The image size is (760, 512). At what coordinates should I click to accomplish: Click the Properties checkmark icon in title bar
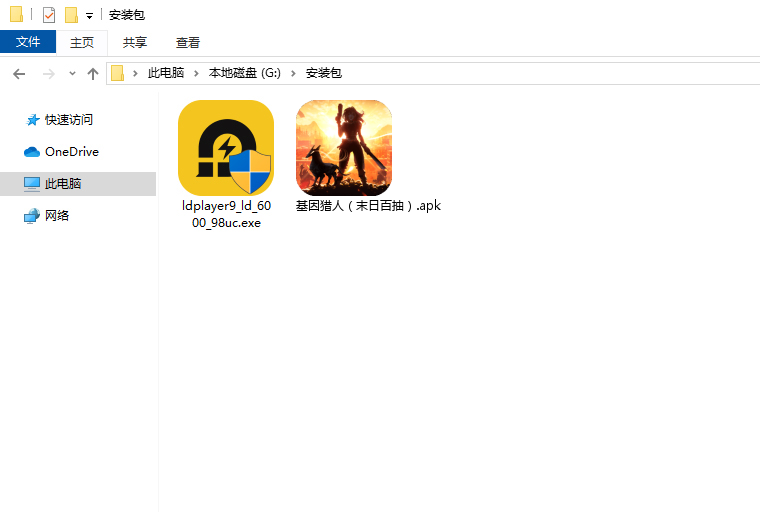click(49, 15)
